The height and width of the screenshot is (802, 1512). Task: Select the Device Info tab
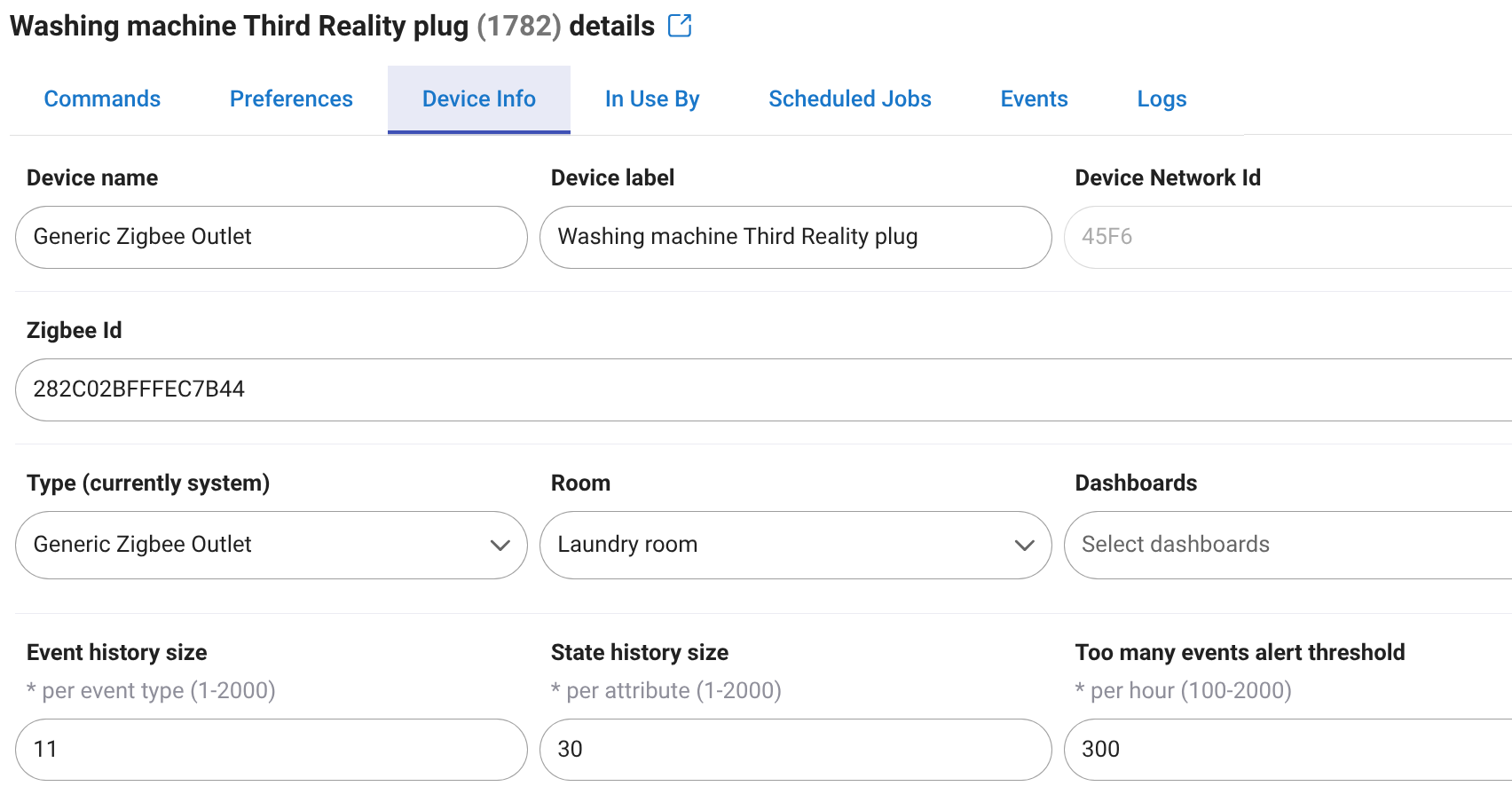478,98
